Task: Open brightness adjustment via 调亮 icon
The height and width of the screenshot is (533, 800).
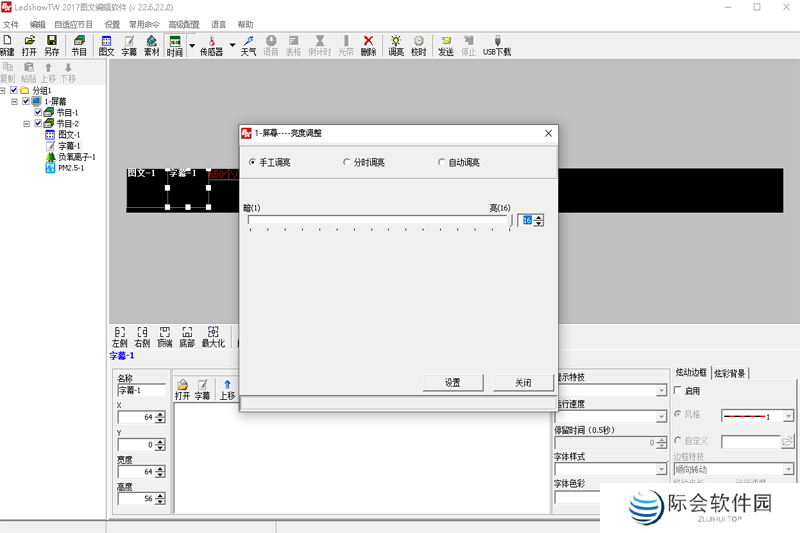Action: point(396,45)
